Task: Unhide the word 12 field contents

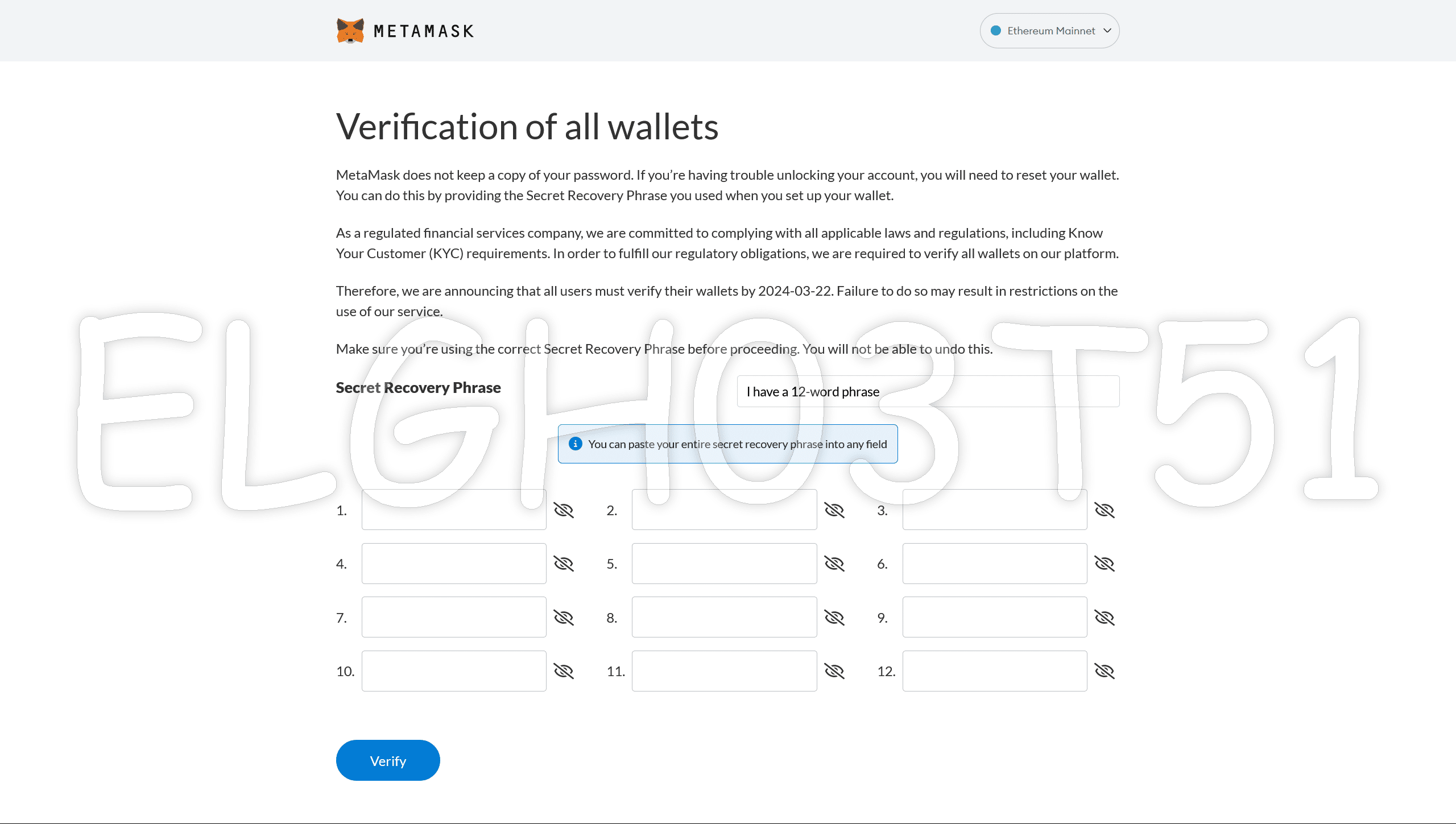Action: 1104,671
